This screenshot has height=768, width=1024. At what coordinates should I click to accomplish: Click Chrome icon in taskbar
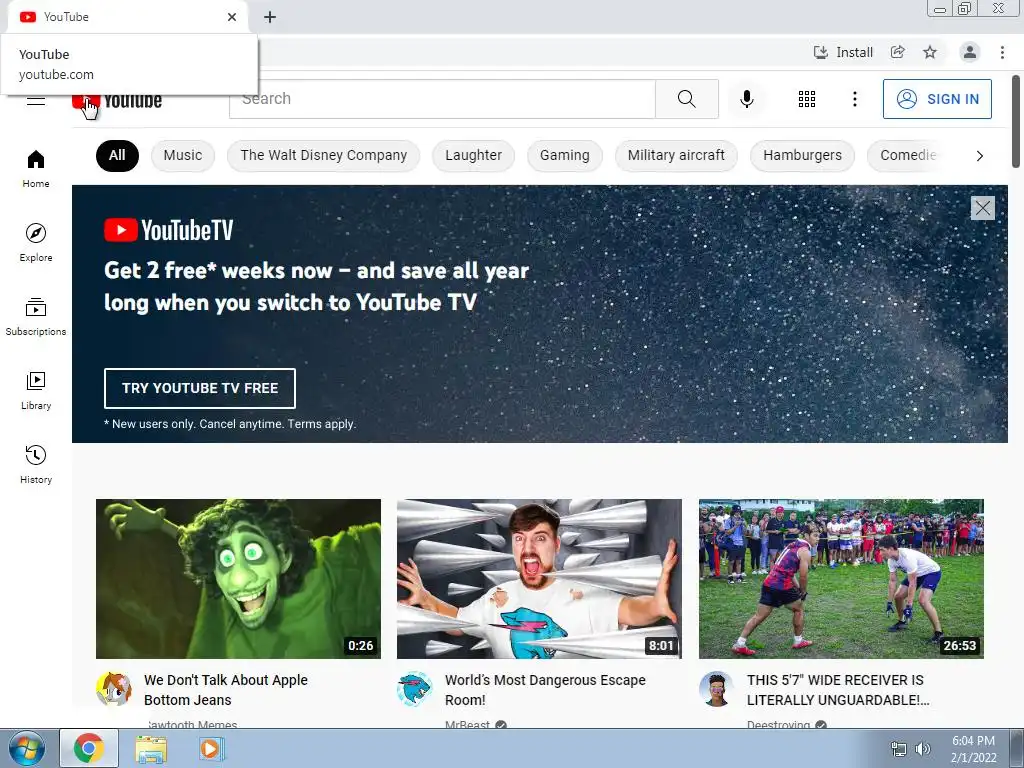[x=89, y=748]
